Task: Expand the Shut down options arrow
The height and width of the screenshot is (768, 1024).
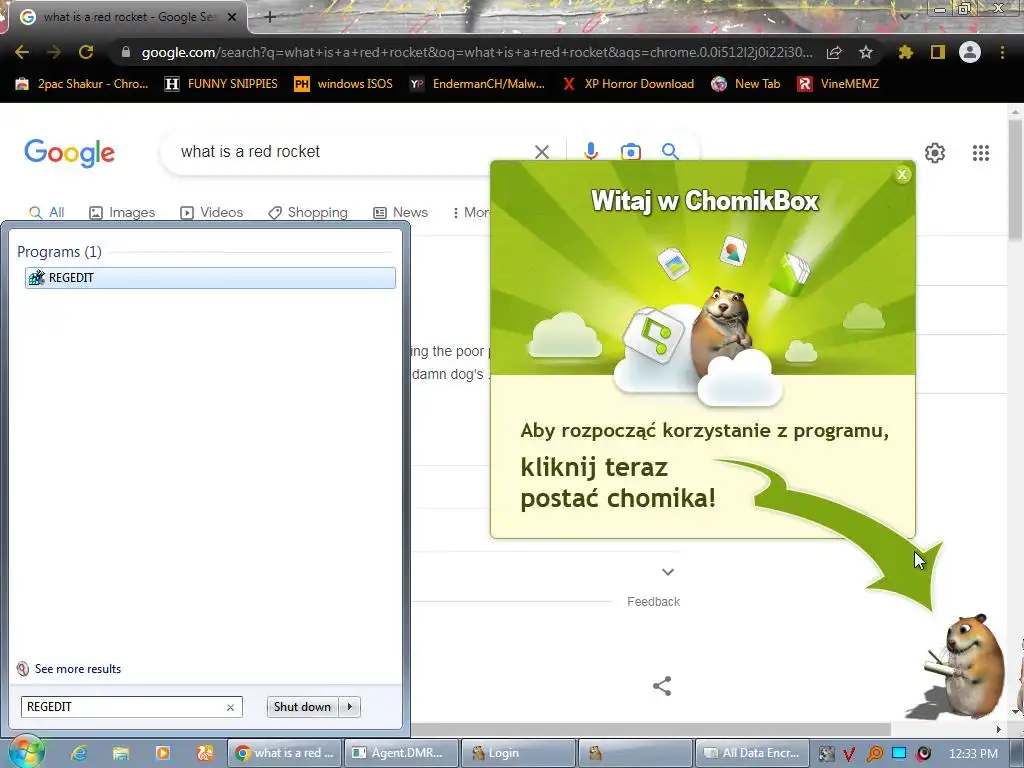Action: [x=350, y=707]
